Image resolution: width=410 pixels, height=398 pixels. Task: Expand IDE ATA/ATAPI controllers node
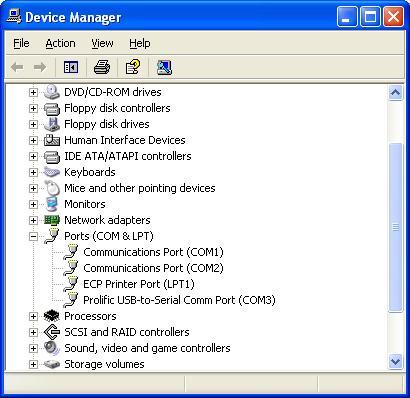[33, 156]
